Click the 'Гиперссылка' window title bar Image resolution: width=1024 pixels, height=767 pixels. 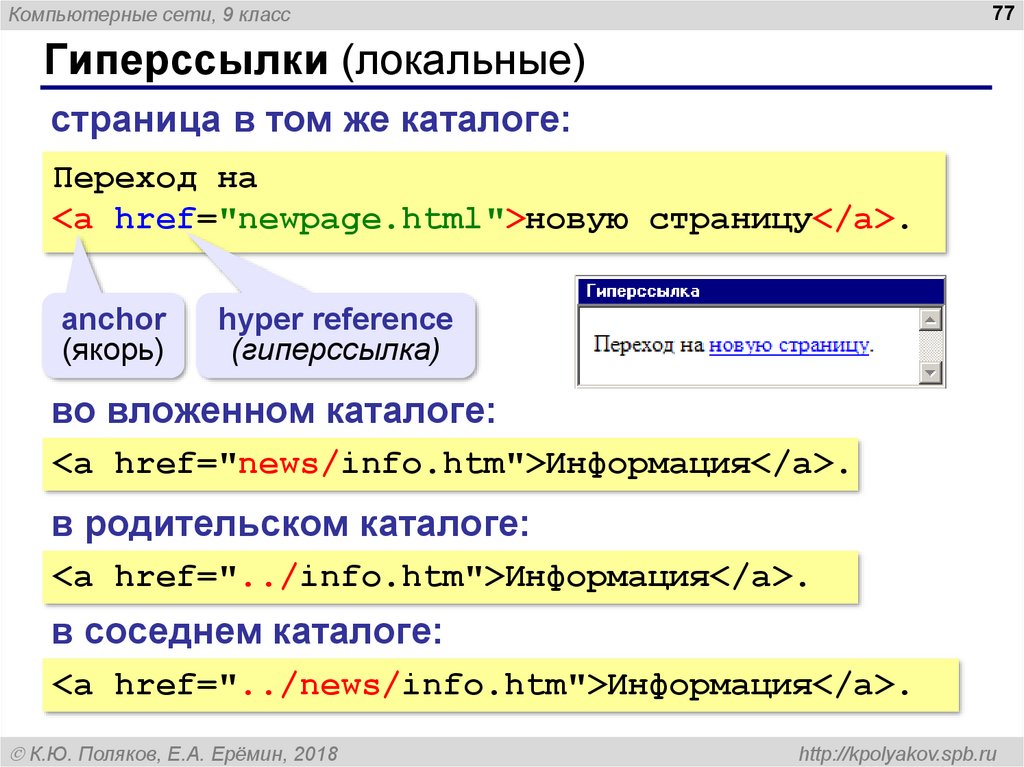coord(761,291)
